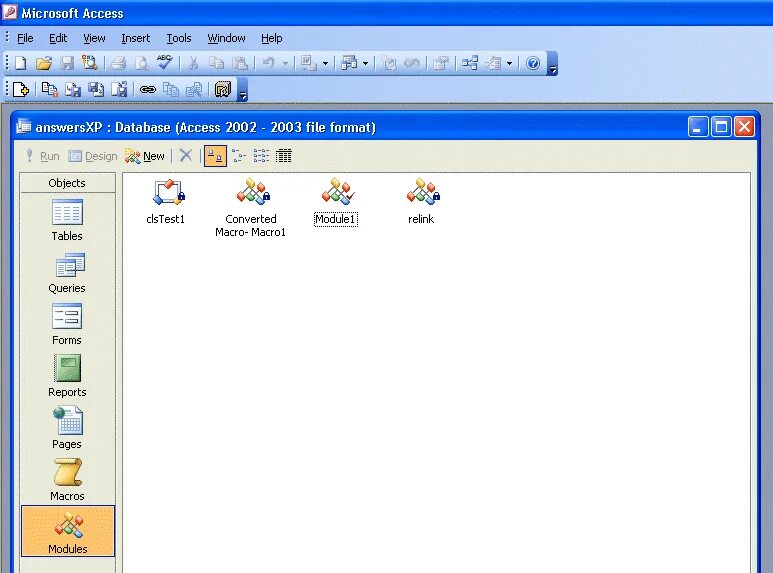Click the Cut scissors icon
This screenshot has height=573, width=773.
pyautogui.click(x=194, y=63)
